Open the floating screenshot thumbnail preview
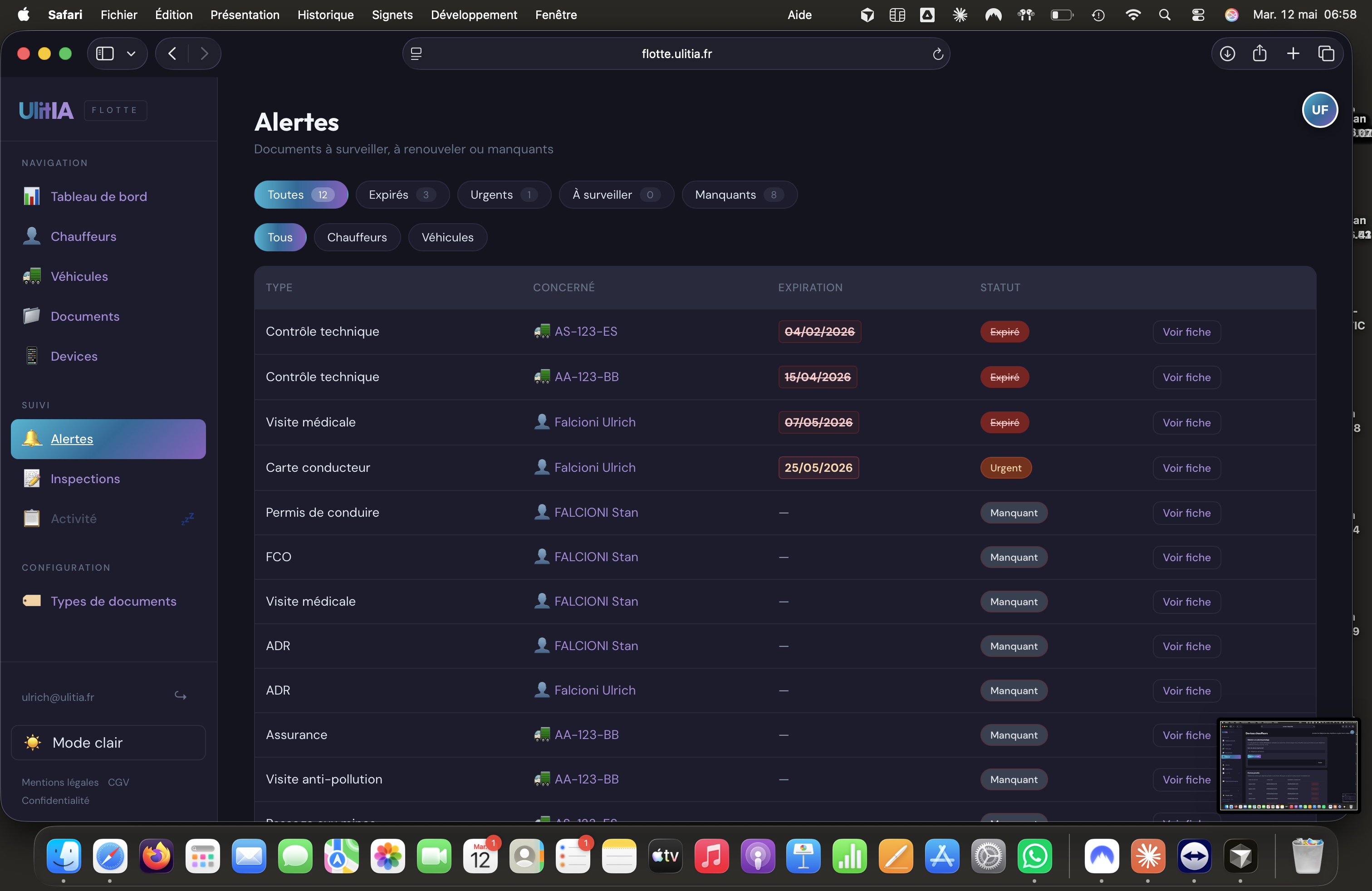The image size is (1372, 891). coord(1289,765)
